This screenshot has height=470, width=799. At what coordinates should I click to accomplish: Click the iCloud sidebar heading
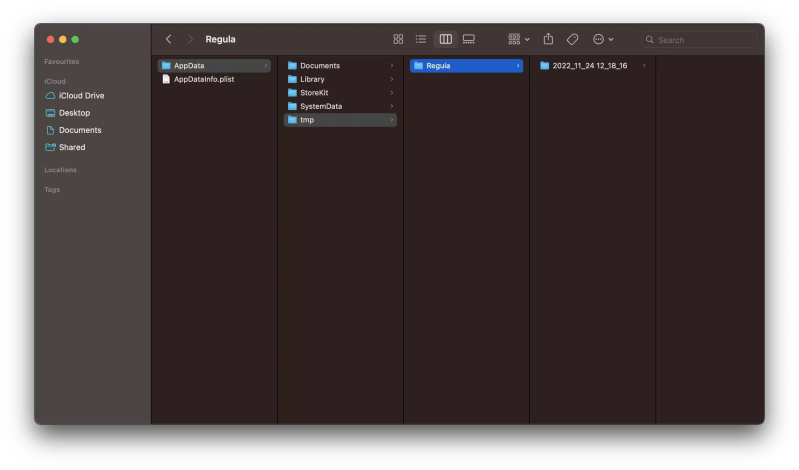click(x=55, y=82)
